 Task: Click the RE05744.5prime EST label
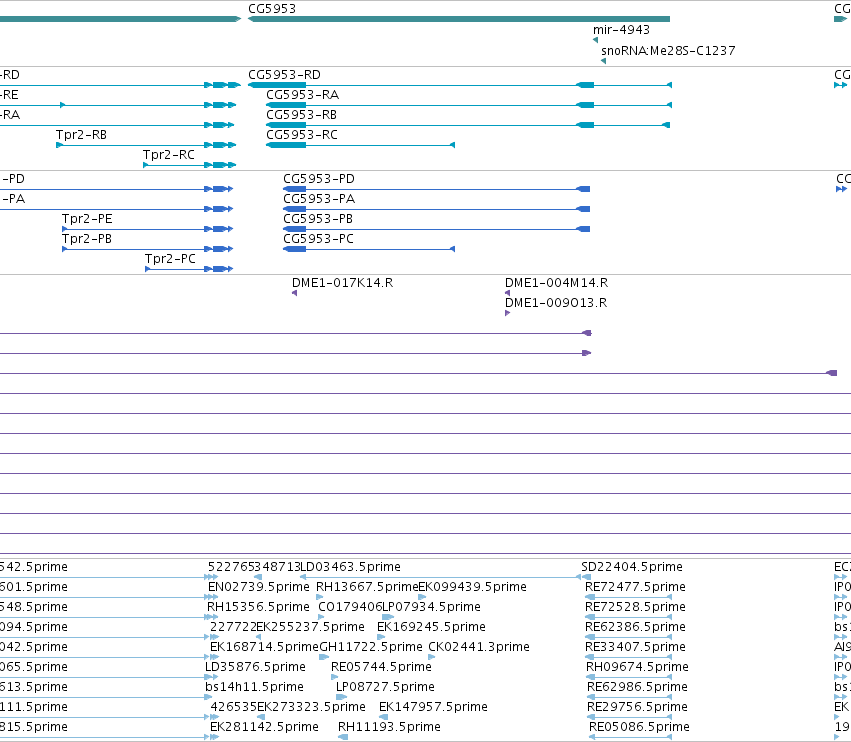click(381, 667)
